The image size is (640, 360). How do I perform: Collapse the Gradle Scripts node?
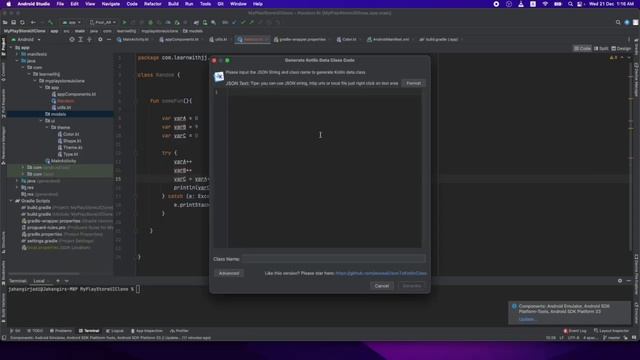11,201
